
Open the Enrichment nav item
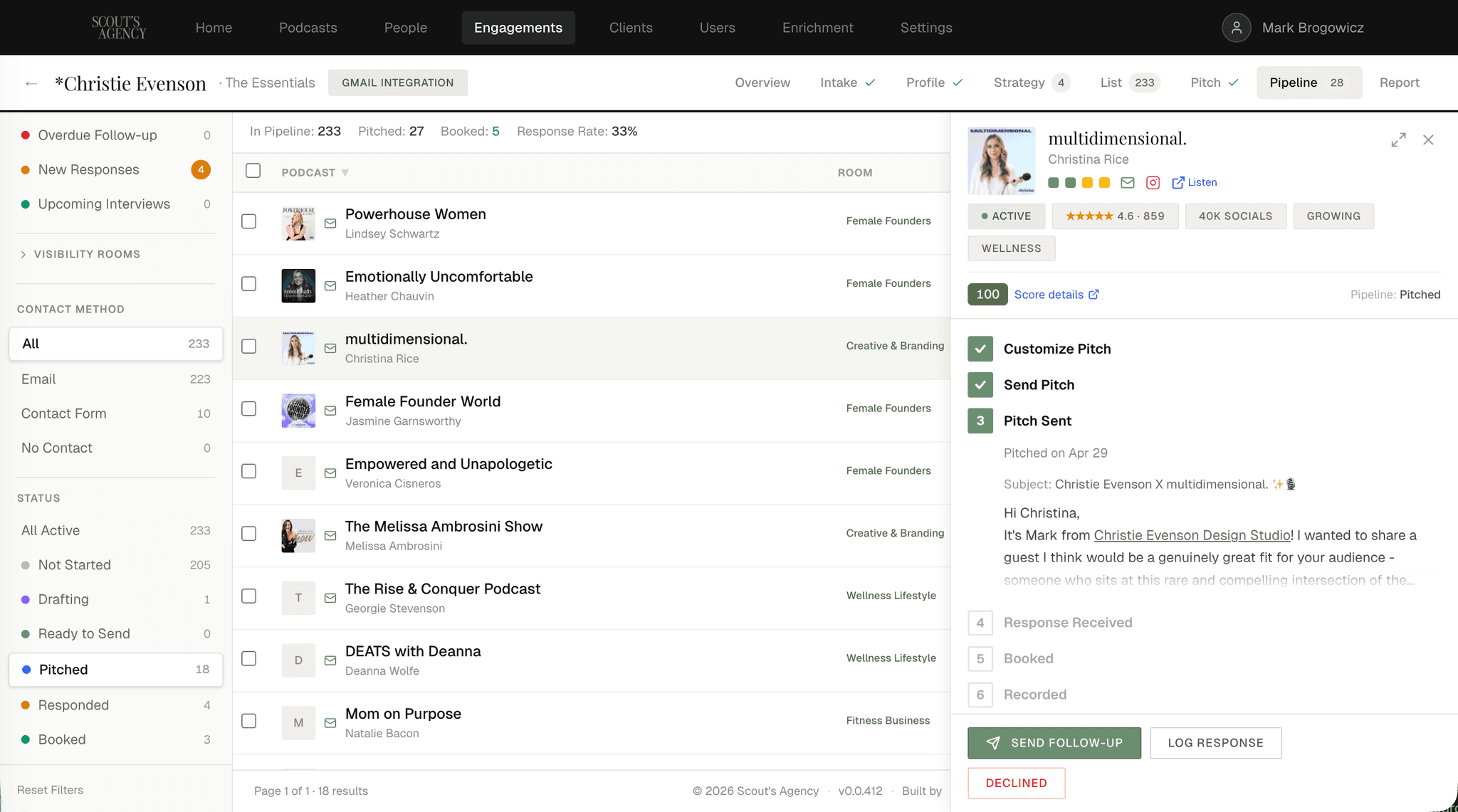point(818,28)
